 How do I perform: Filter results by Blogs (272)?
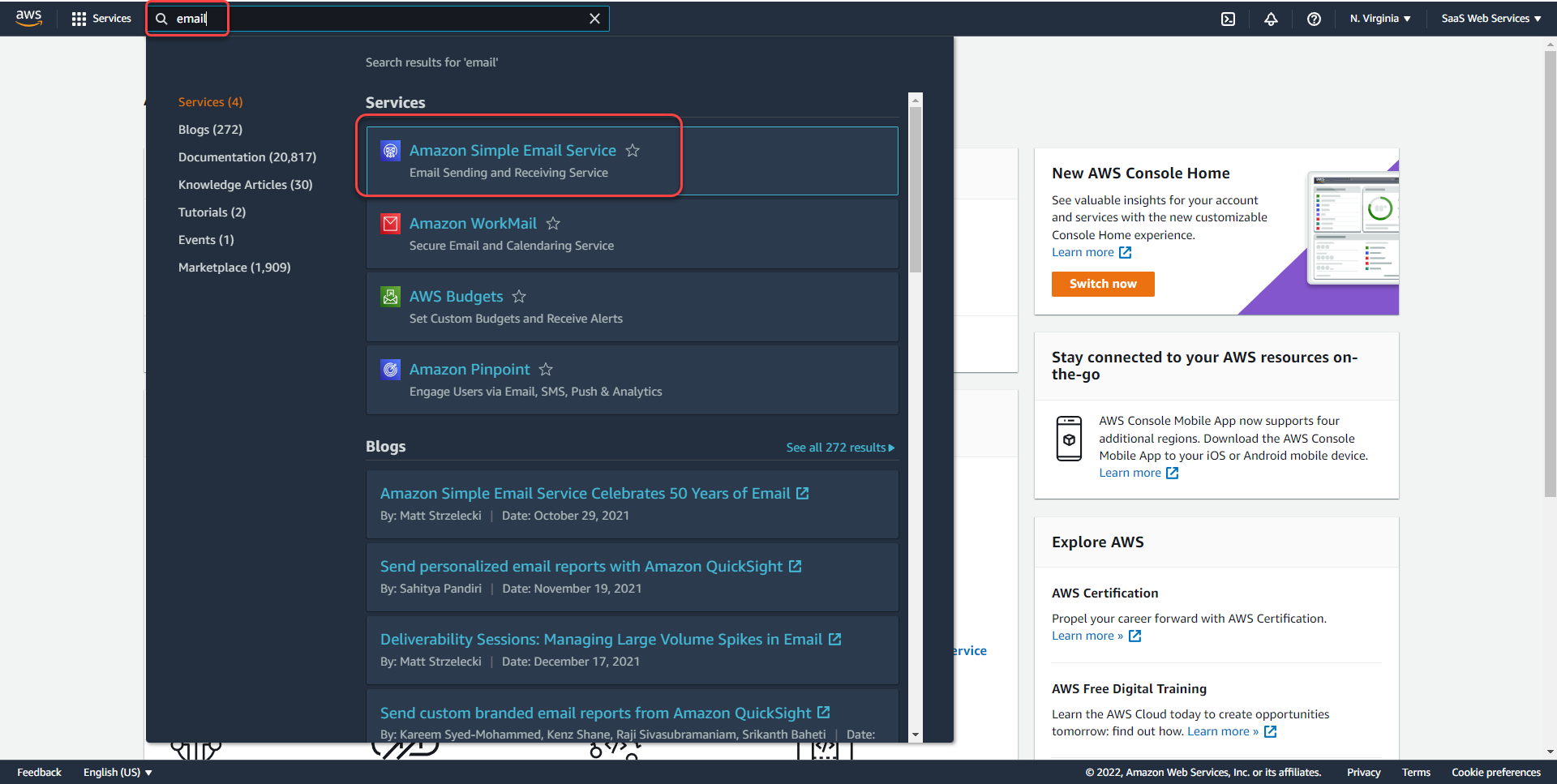[210, 130]
